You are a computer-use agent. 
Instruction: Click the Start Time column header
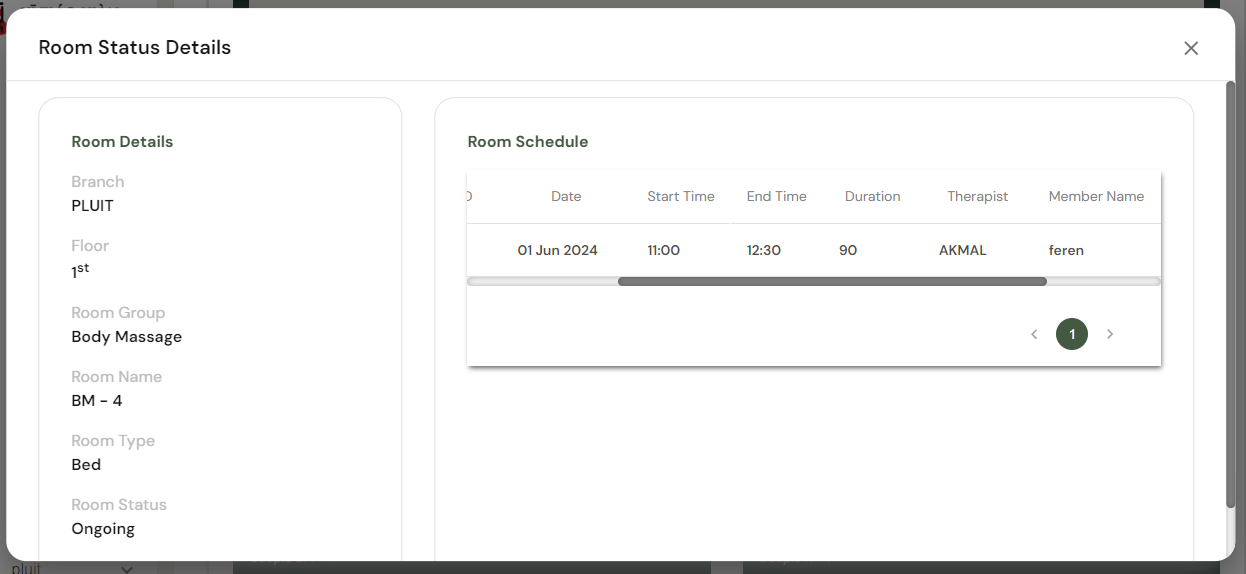click(x=681, y=197)
